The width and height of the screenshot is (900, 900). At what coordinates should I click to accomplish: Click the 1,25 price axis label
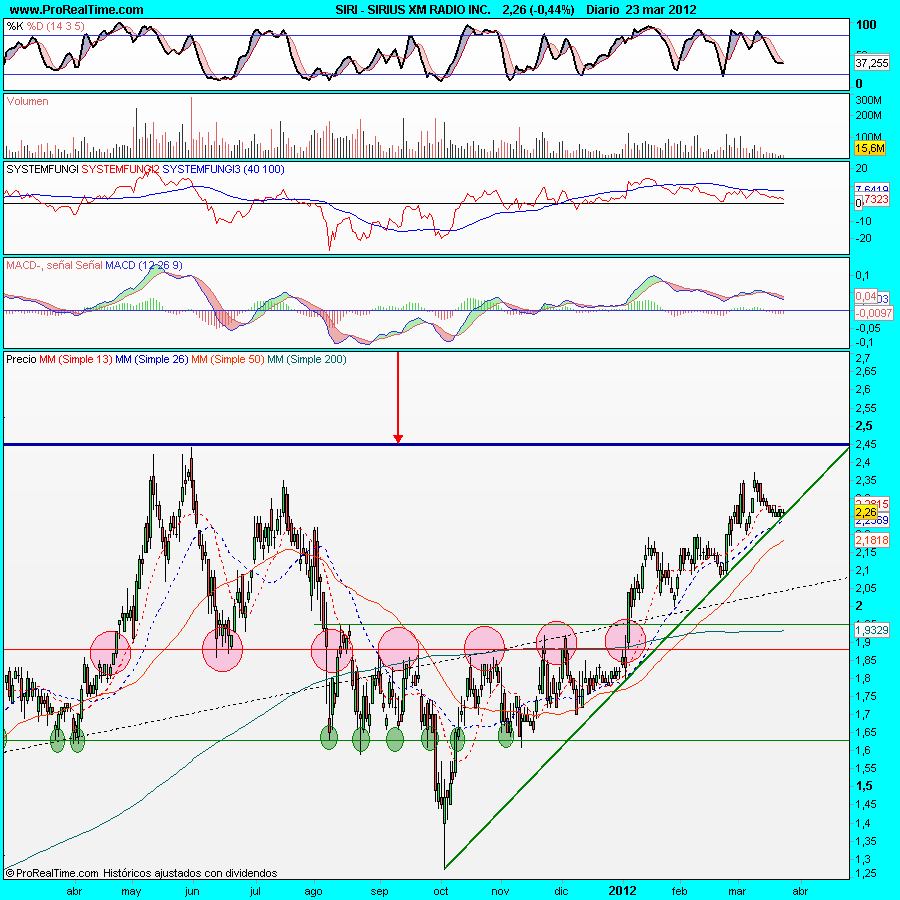pyautogui.click(x=866, y=874)
